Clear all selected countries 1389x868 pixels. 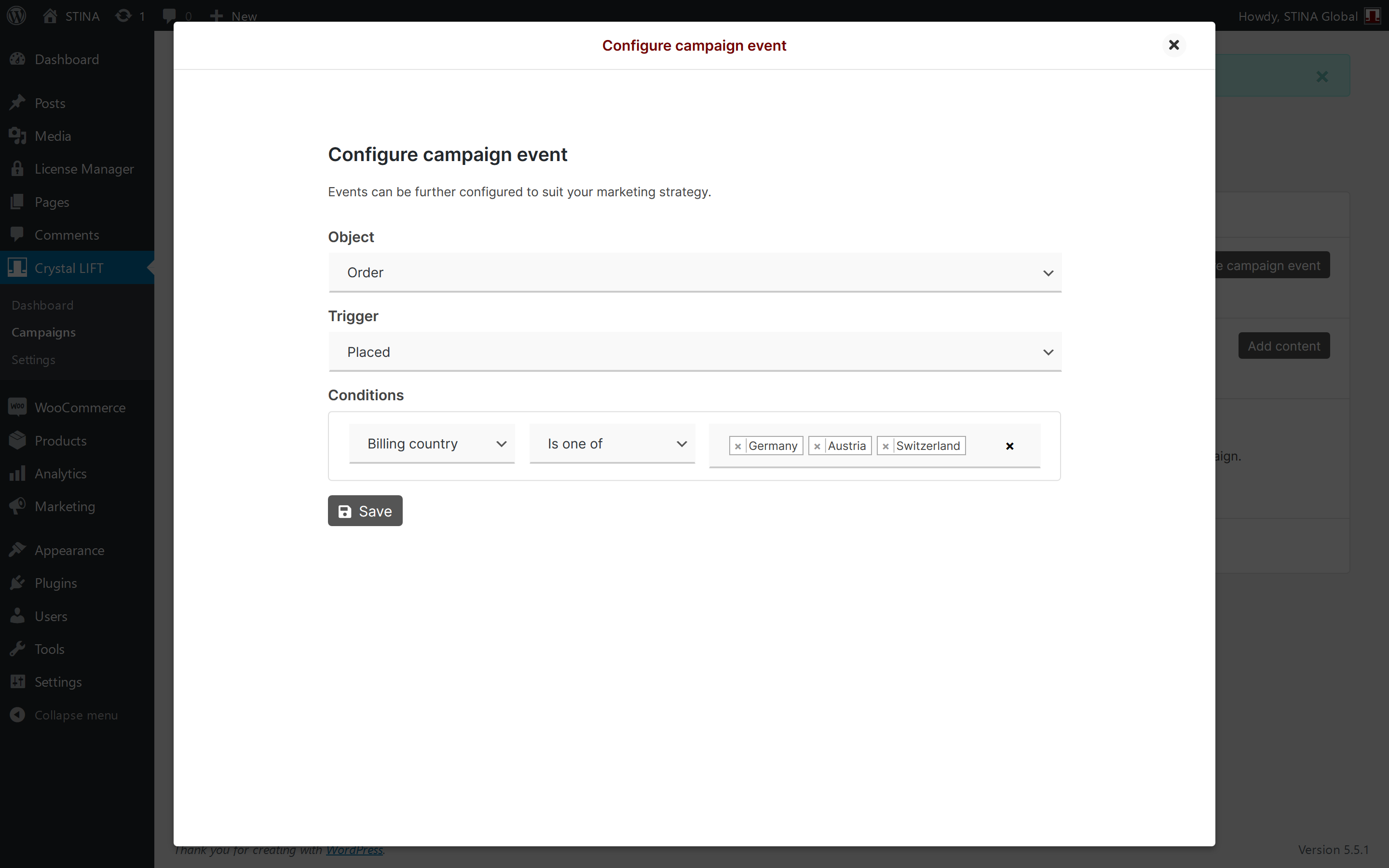coord(1009,446)
